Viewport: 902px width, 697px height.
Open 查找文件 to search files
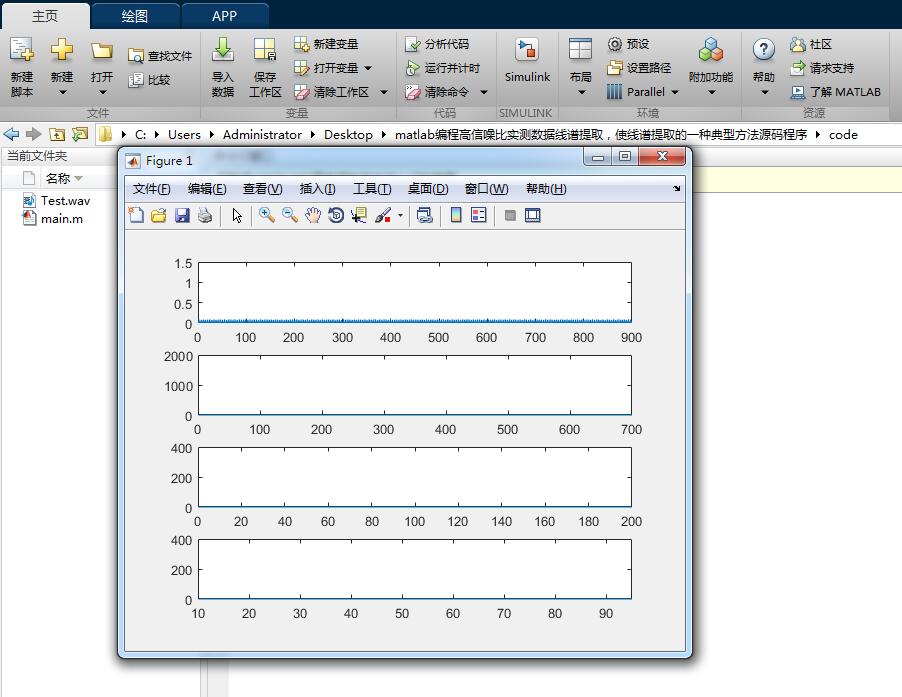click(x=160, y=56)
